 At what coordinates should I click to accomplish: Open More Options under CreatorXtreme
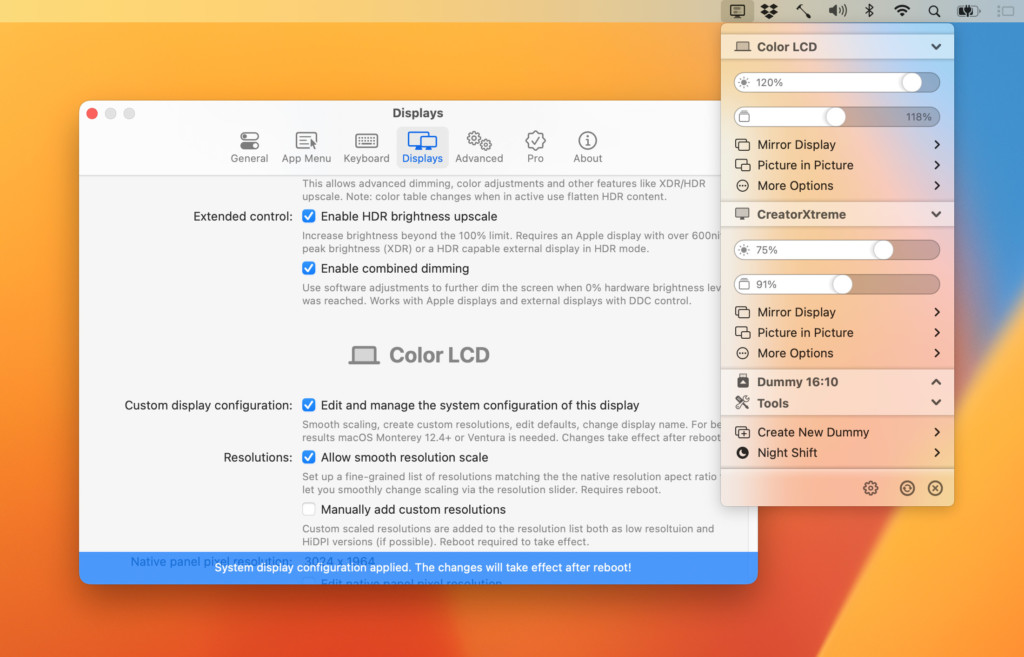837,353
